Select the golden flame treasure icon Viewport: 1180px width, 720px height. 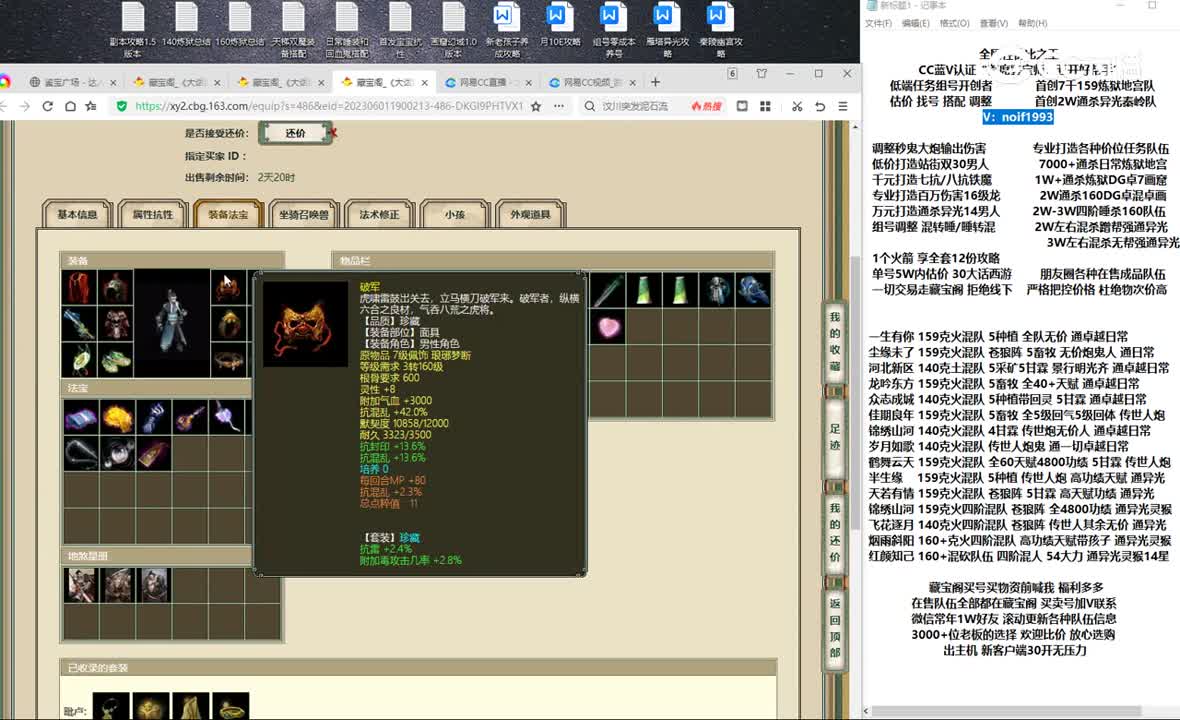click(117, 417)
